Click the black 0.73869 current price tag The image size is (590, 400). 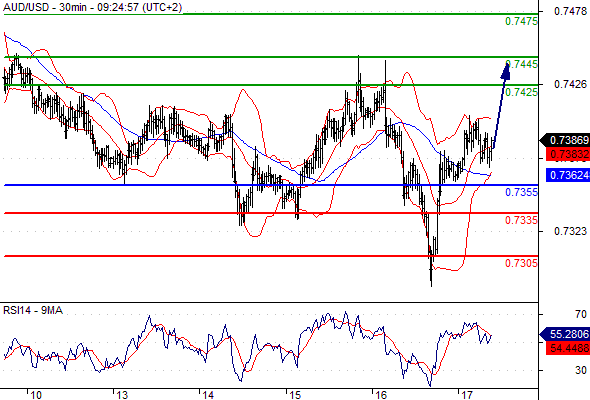pyautogui.click(x=565, y=140)
